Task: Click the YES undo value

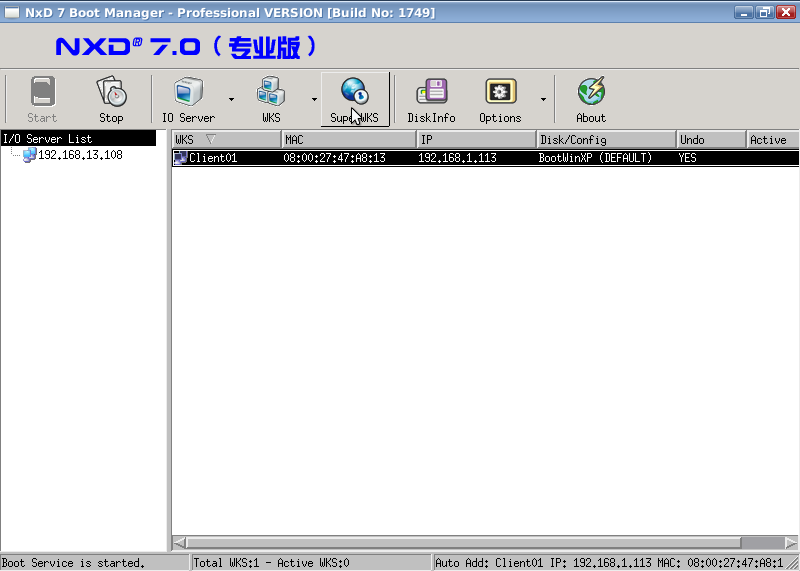Action: point(687,158)
